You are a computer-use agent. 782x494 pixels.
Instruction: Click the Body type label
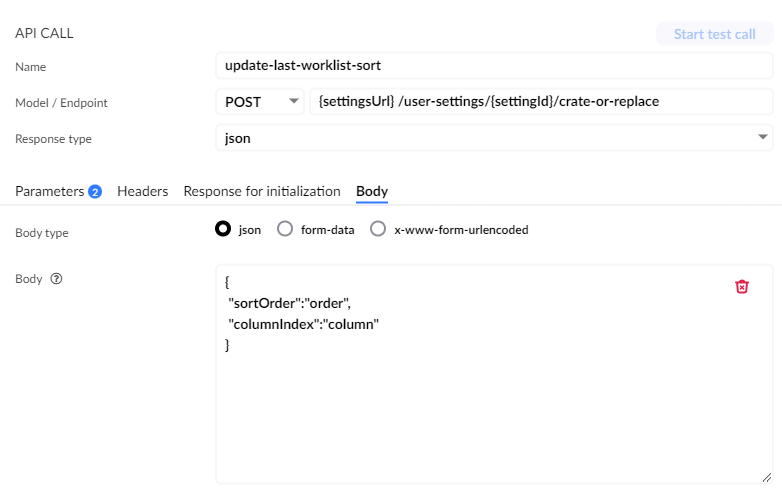point(42,233)
